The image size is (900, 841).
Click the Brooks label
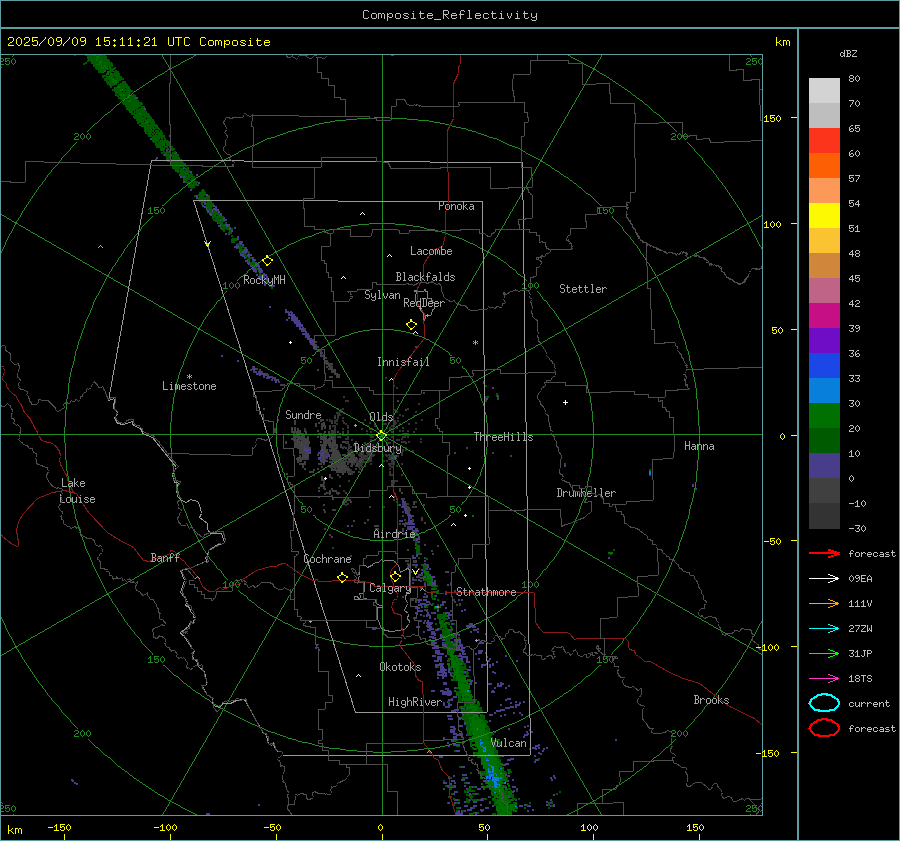coord(711,700)
